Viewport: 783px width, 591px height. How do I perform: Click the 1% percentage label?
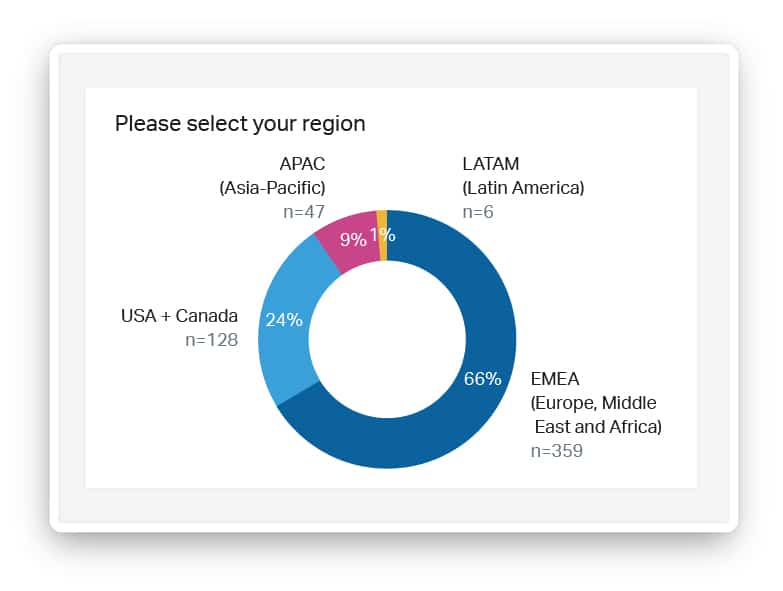[x=383, y=235]
